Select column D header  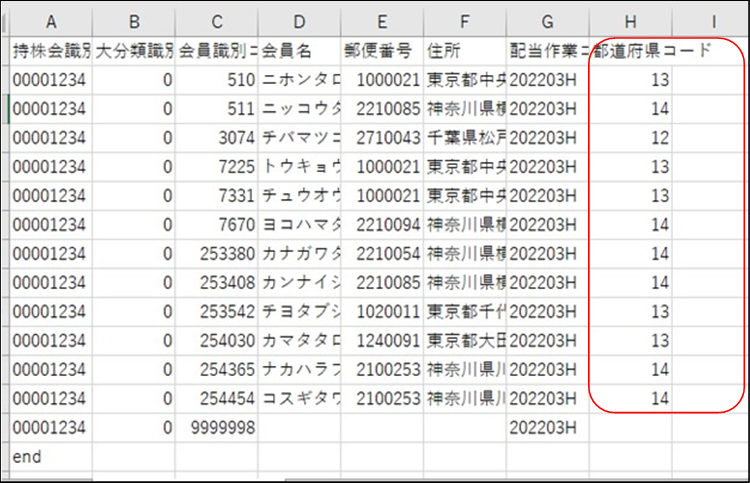tap(299, 22)
